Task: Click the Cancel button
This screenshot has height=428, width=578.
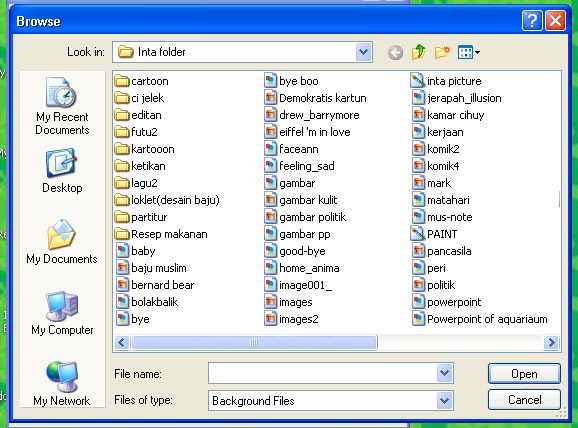Action: (x=524, y=400)
